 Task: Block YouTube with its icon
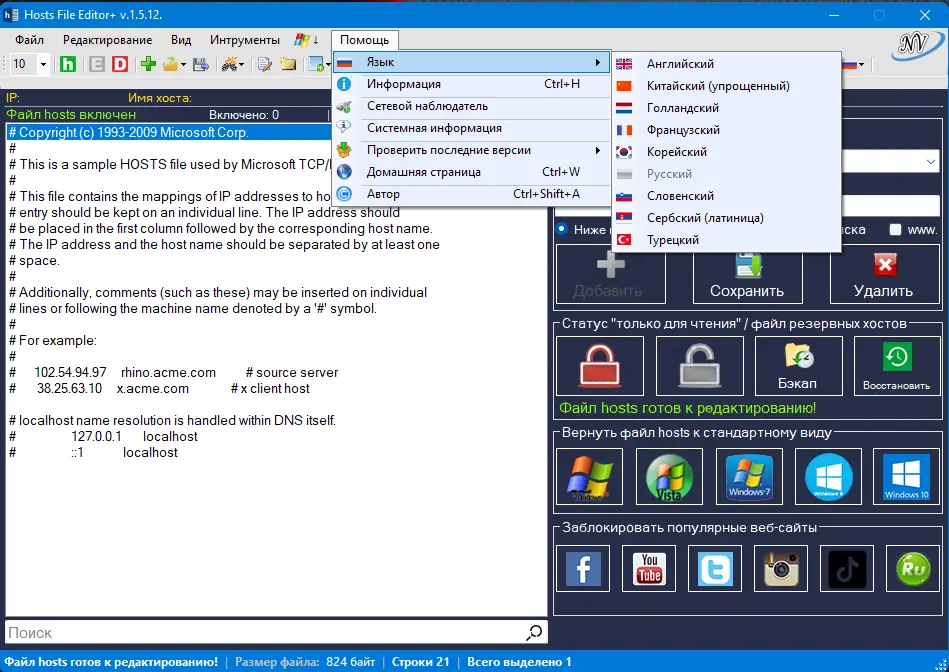tap(649, 568)
